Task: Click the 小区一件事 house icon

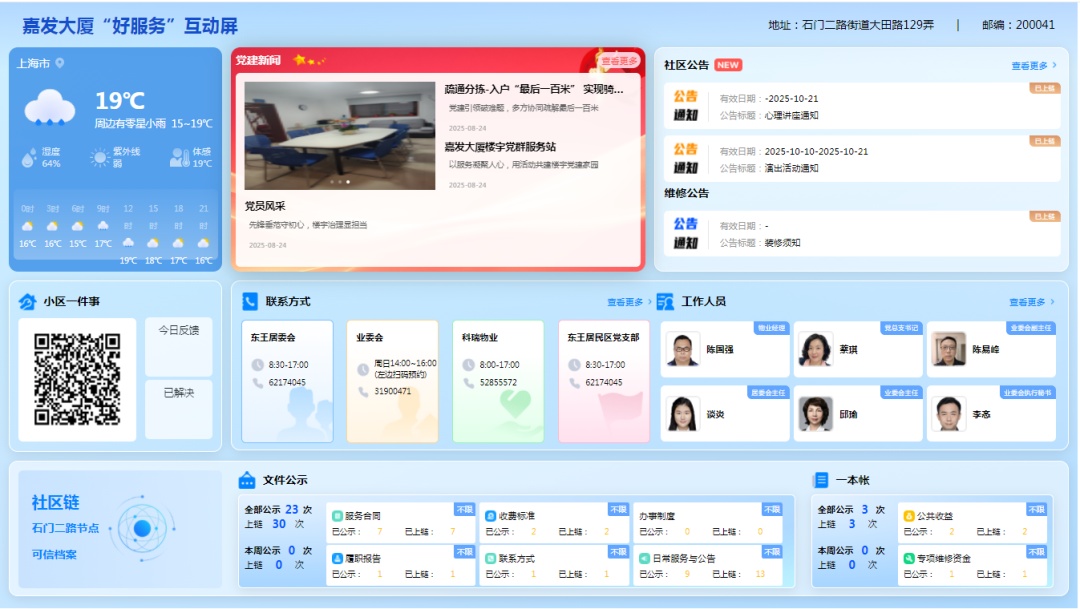Action: 27,301
